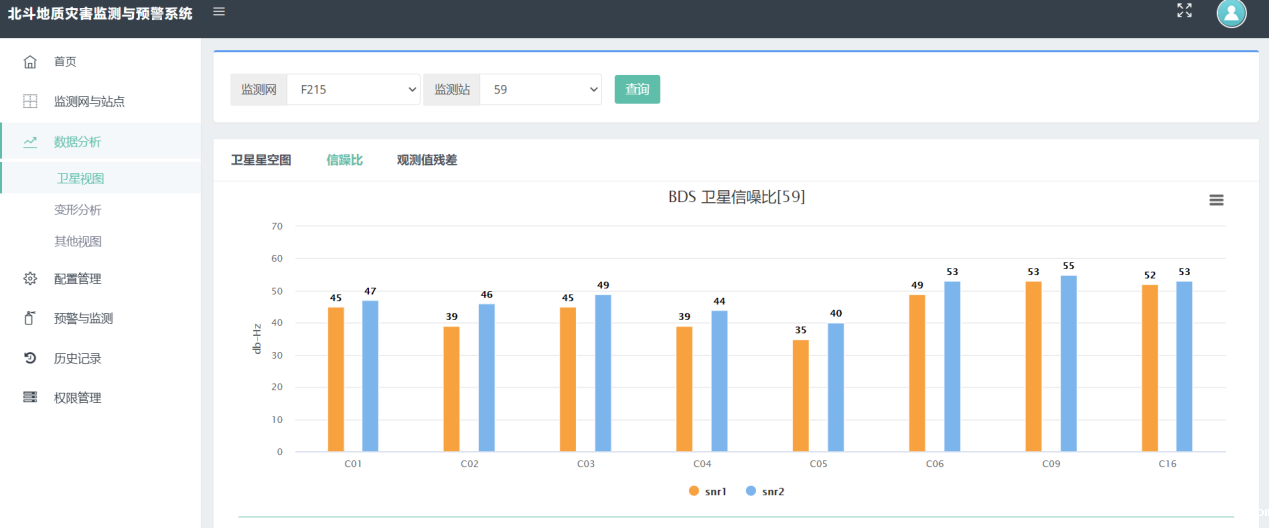
Task: Click the 配置管理 gear icon
Action: 30,279
